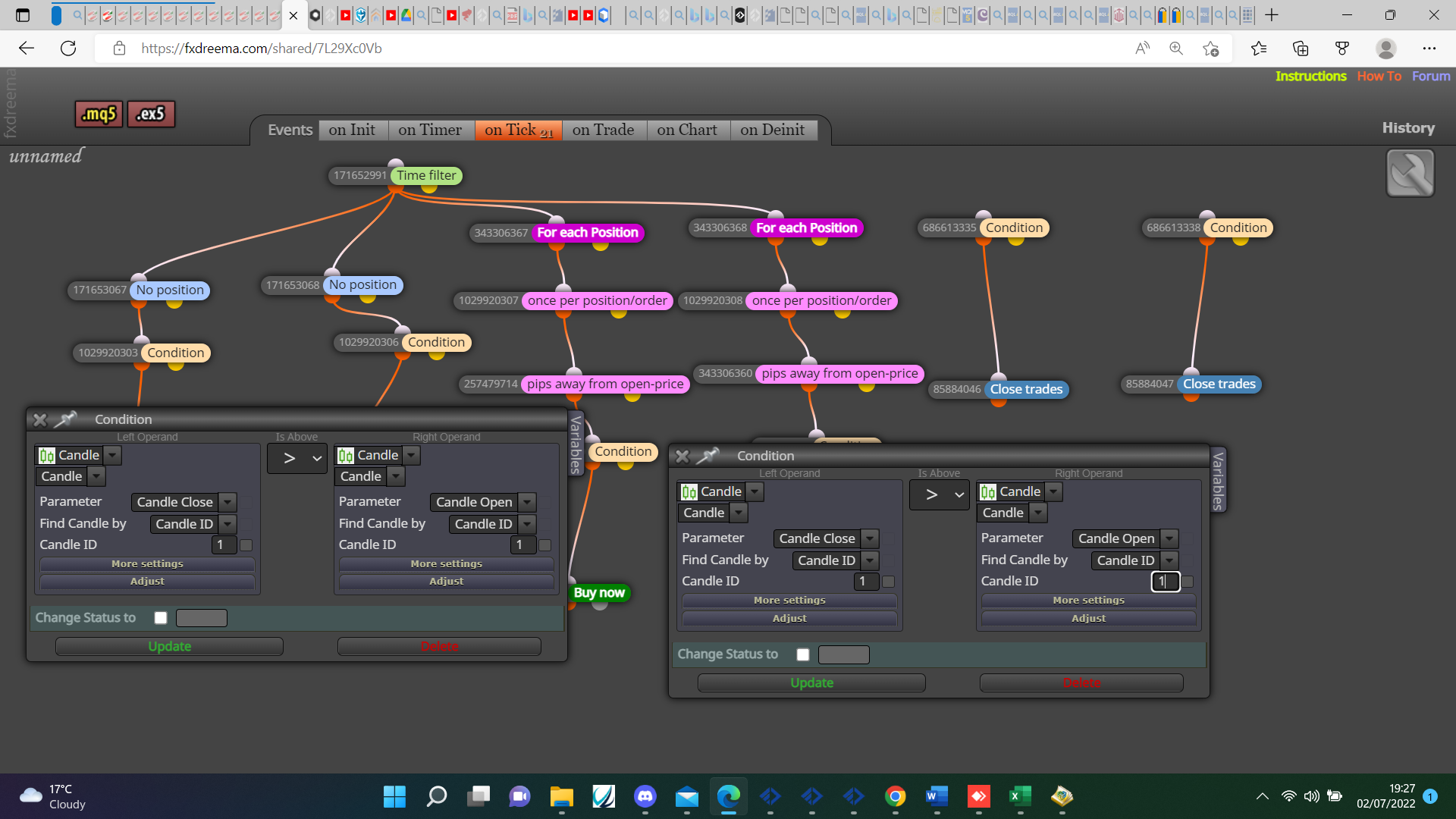Click candle icon in right dialog's right operand

coord(988,491)
